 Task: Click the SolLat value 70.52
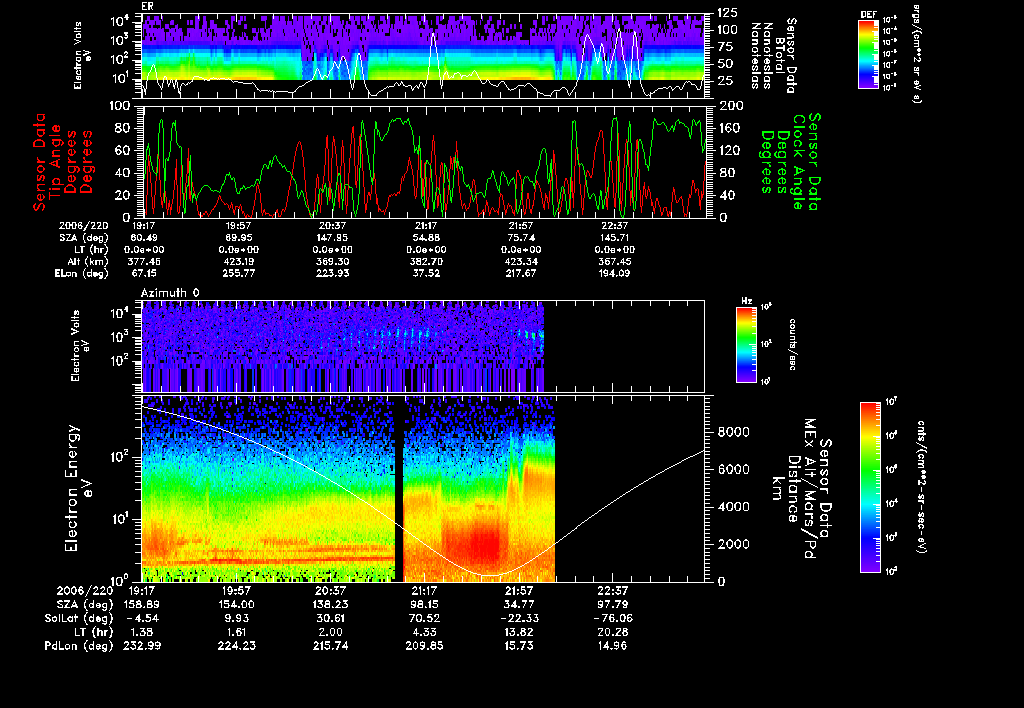click(x=424, y=619)
